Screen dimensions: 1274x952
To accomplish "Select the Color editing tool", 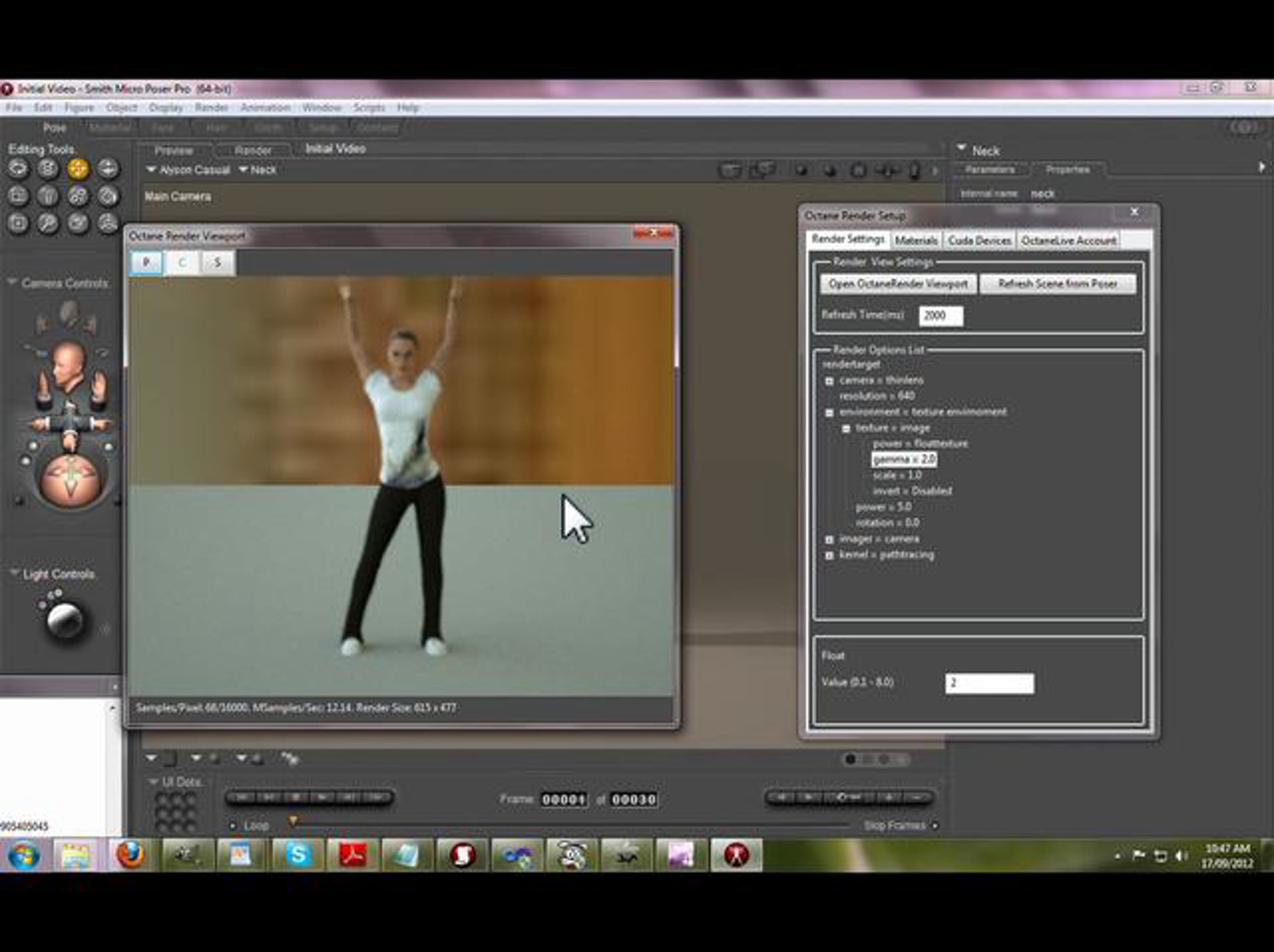I will click(x=108, y=196).
